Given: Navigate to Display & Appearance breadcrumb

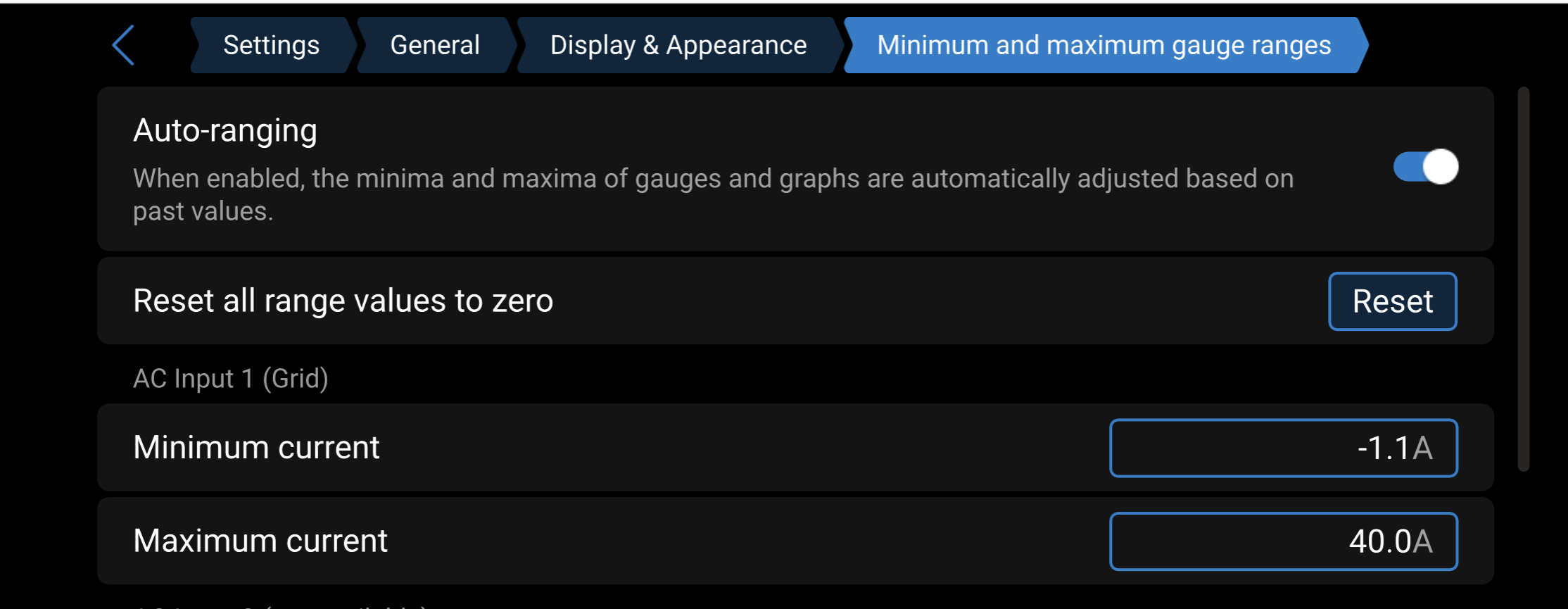Looking at the screenshot, I should pyautogui.click(x=678, y=46).
